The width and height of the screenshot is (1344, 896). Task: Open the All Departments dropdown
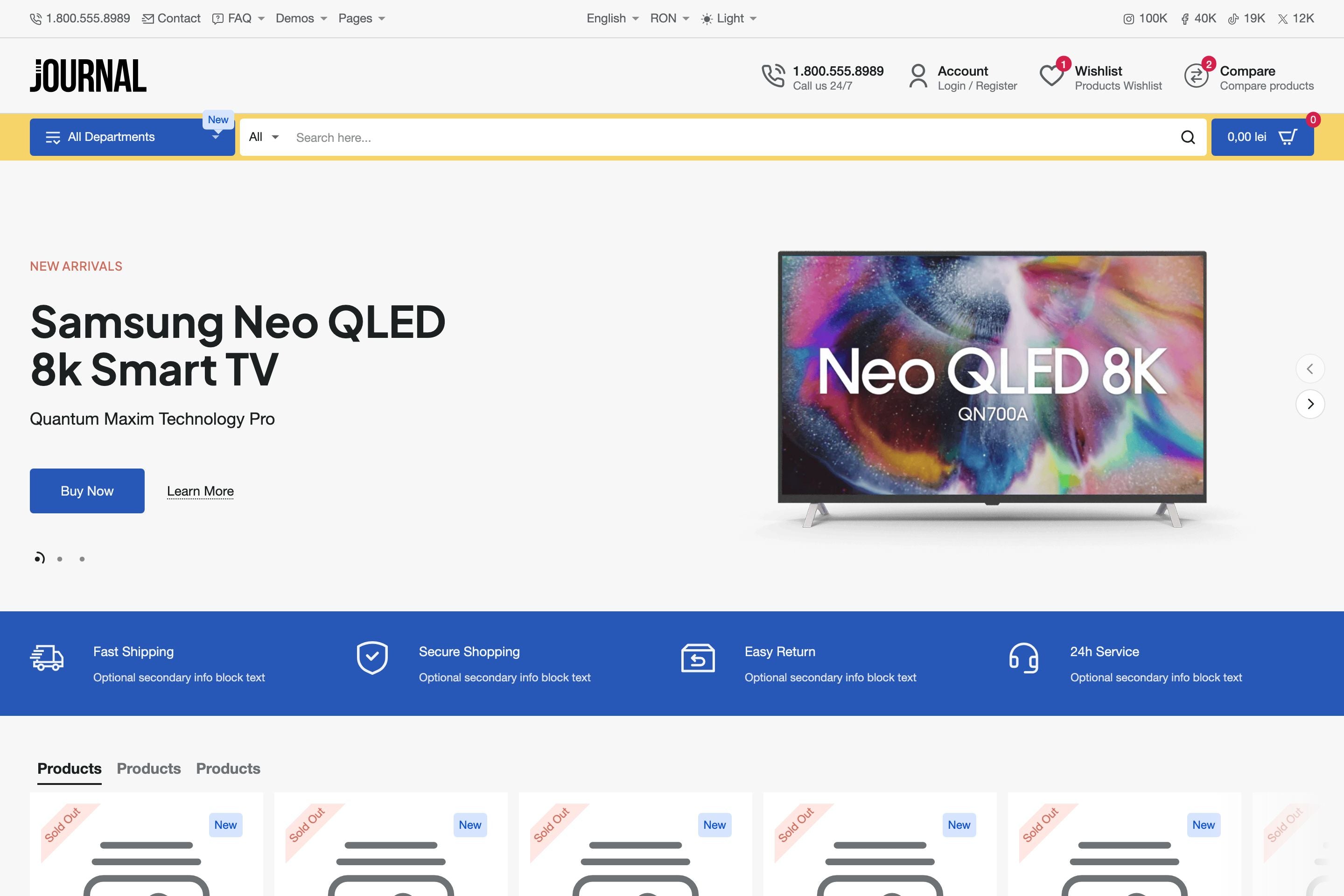pos(133,137)
